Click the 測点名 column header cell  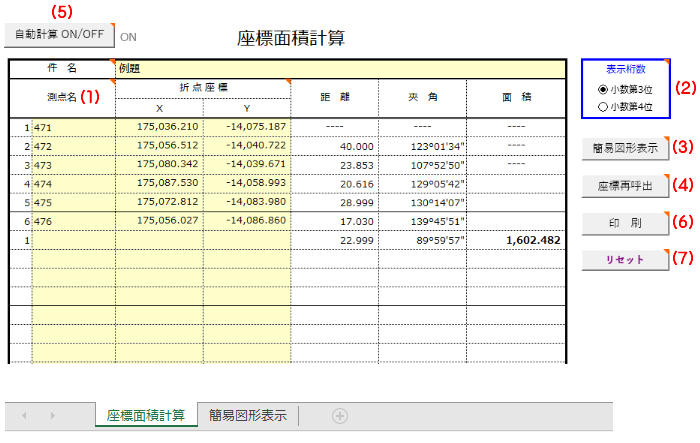[62, 97]
